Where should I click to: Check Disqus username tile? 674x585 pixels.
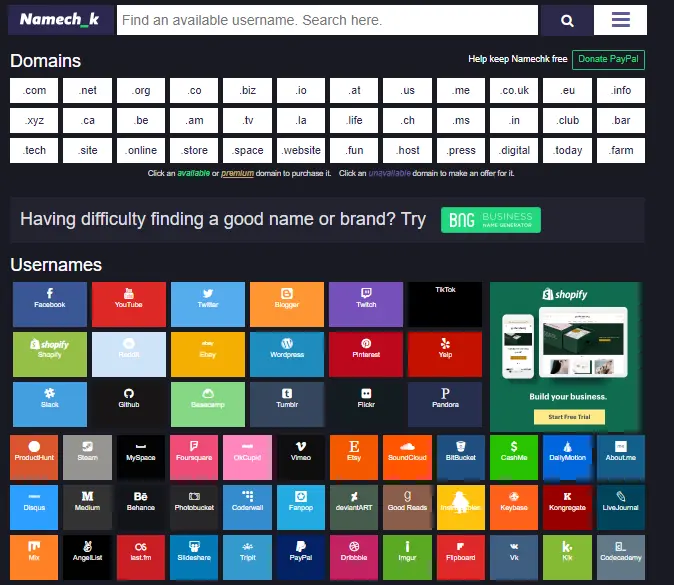click(34, 508)
